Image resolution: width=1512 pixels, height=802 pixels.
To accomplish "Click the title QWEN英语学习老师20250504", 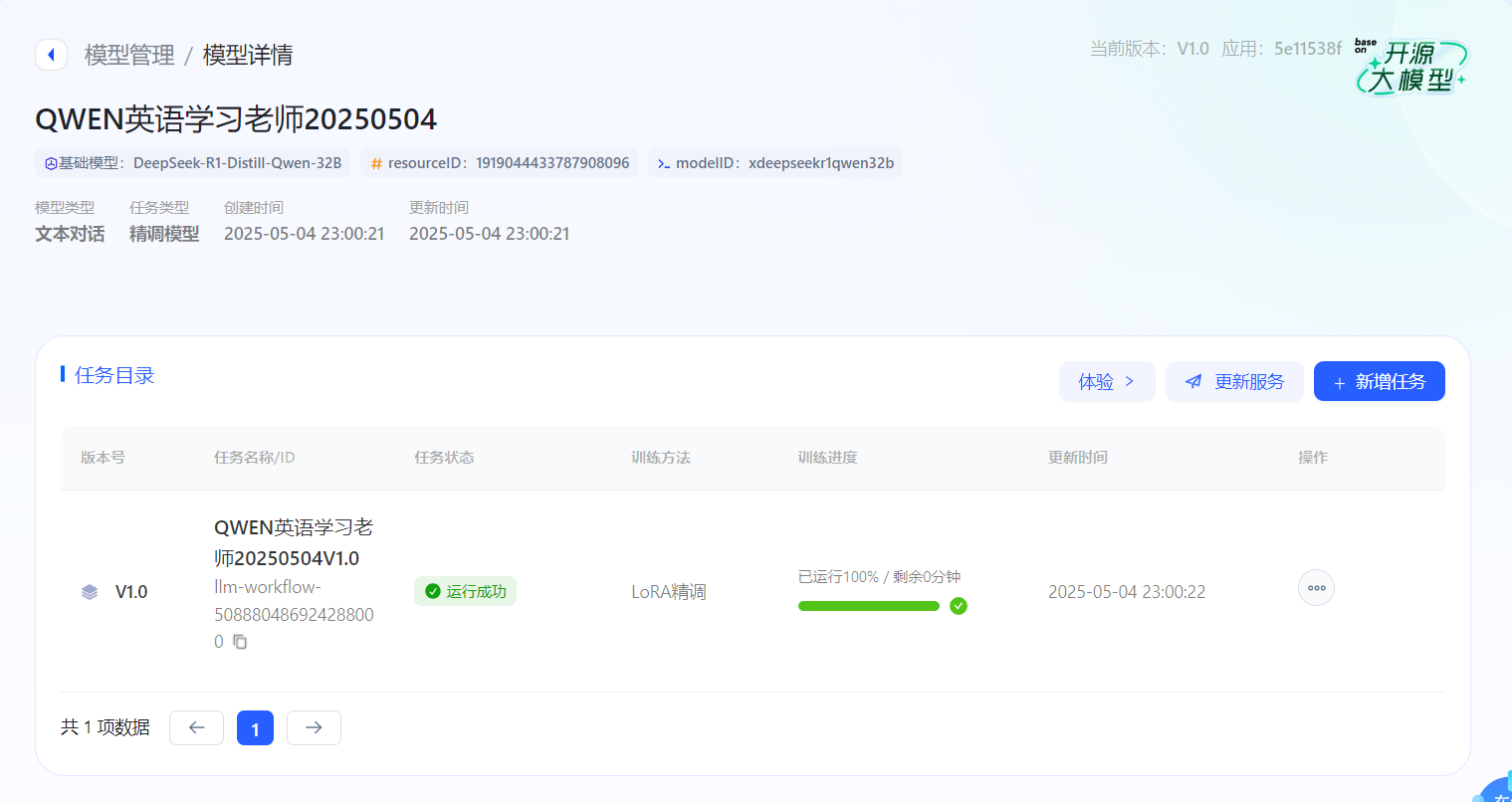I will (236, 119).
